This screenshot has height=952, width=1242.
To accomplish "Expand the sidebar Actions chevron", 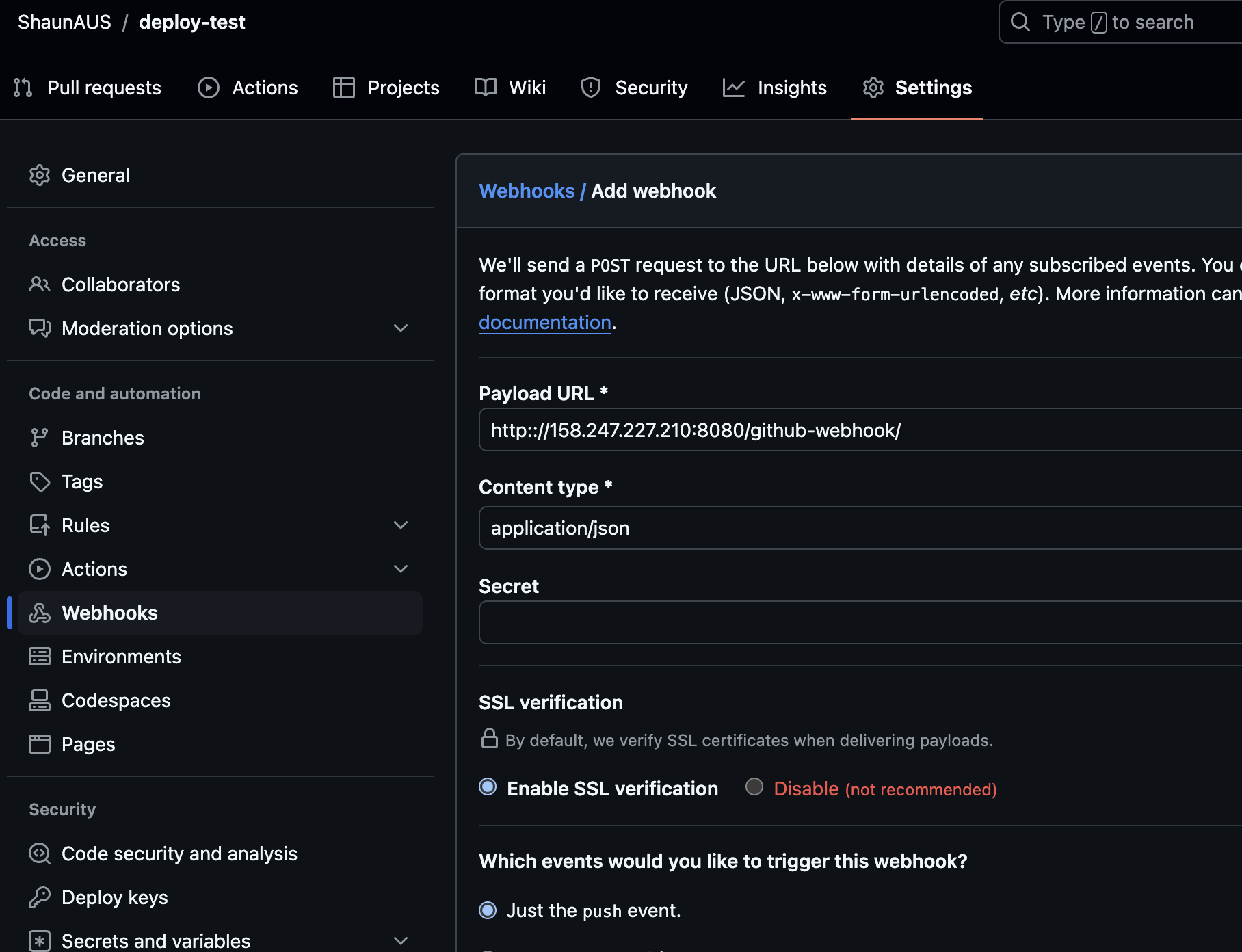I will [x=401, y=569].
